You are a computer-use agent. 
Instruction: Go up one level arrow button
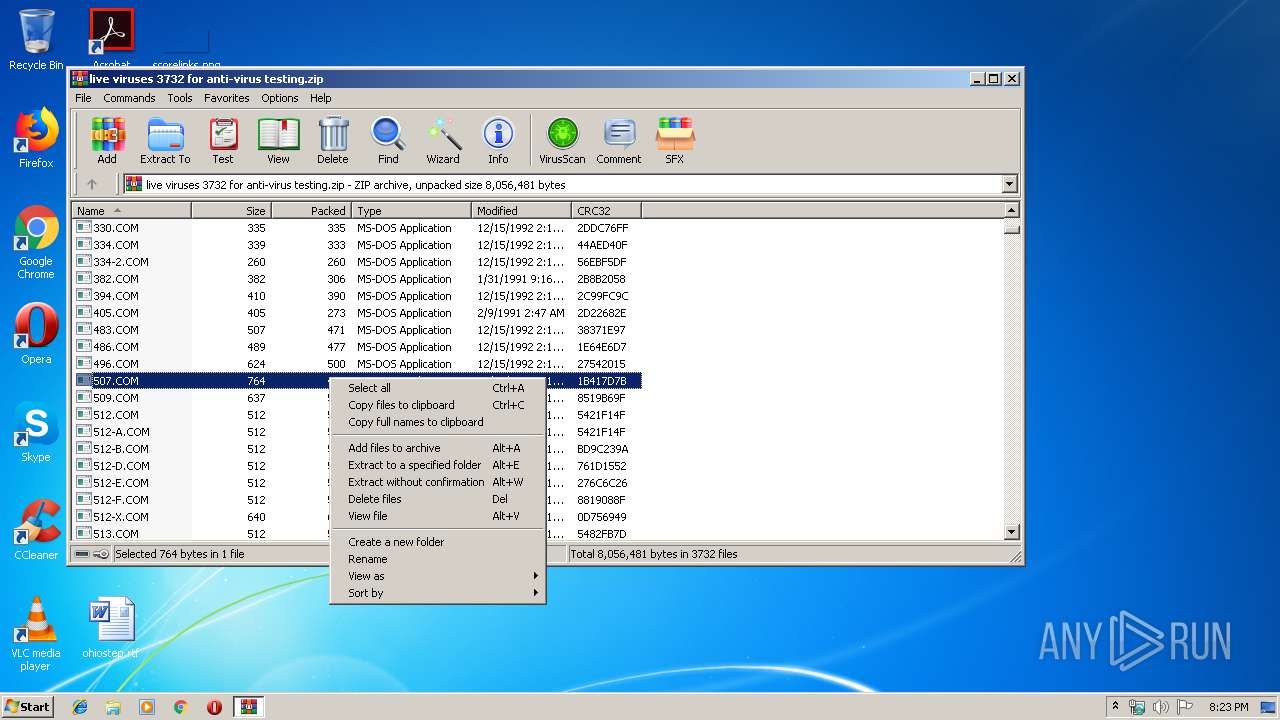point(92,184)
